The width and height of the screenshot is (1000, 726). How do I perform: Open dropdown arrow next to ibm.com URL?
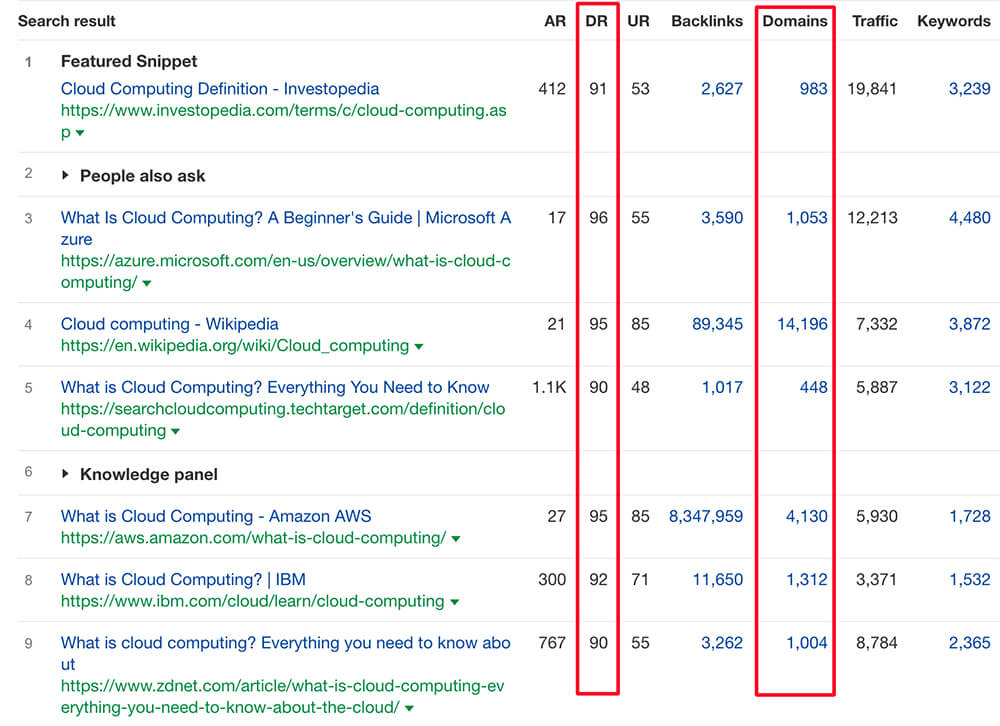(455, 602)
